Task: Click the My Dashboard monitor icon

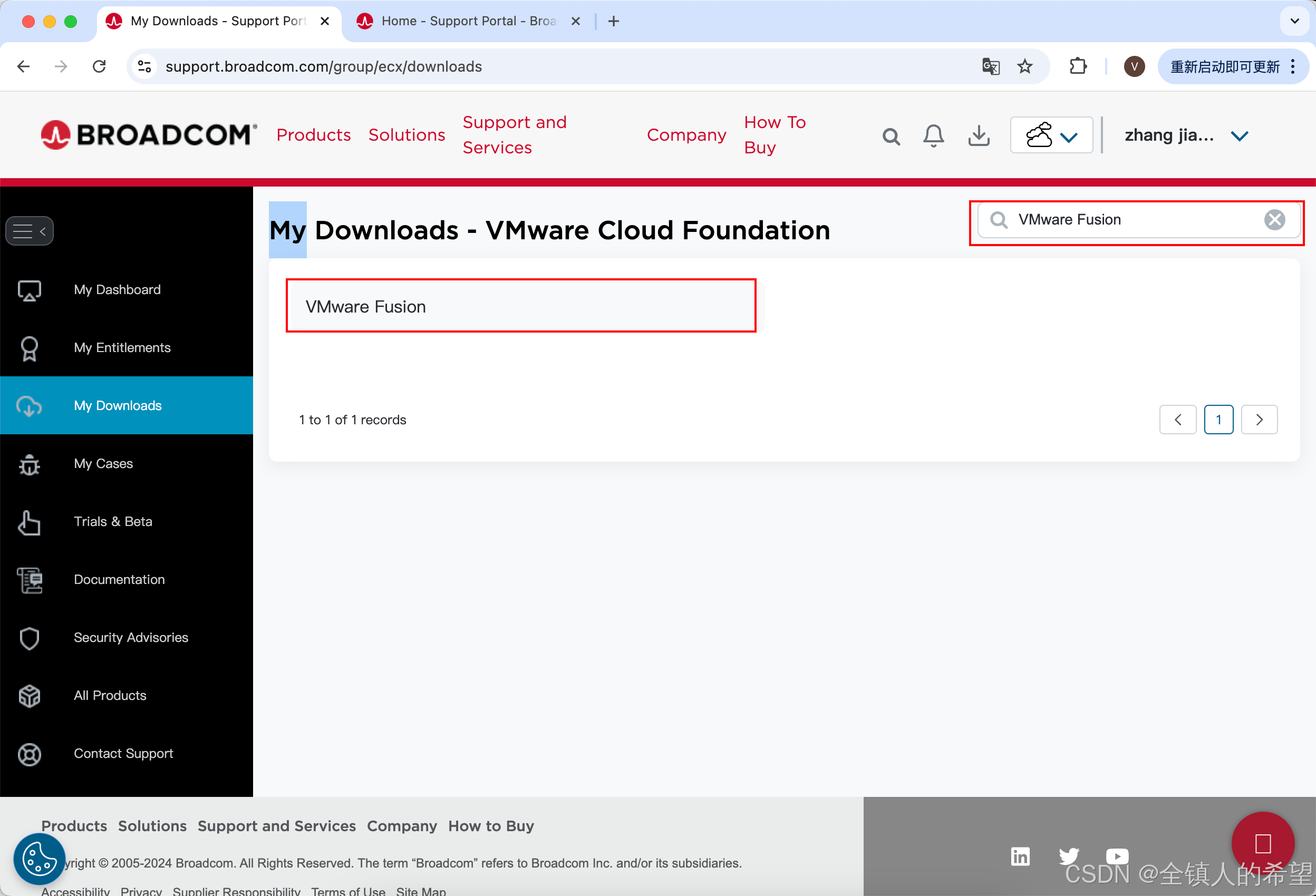Action: pyautogui.click(x=30, y=290)
